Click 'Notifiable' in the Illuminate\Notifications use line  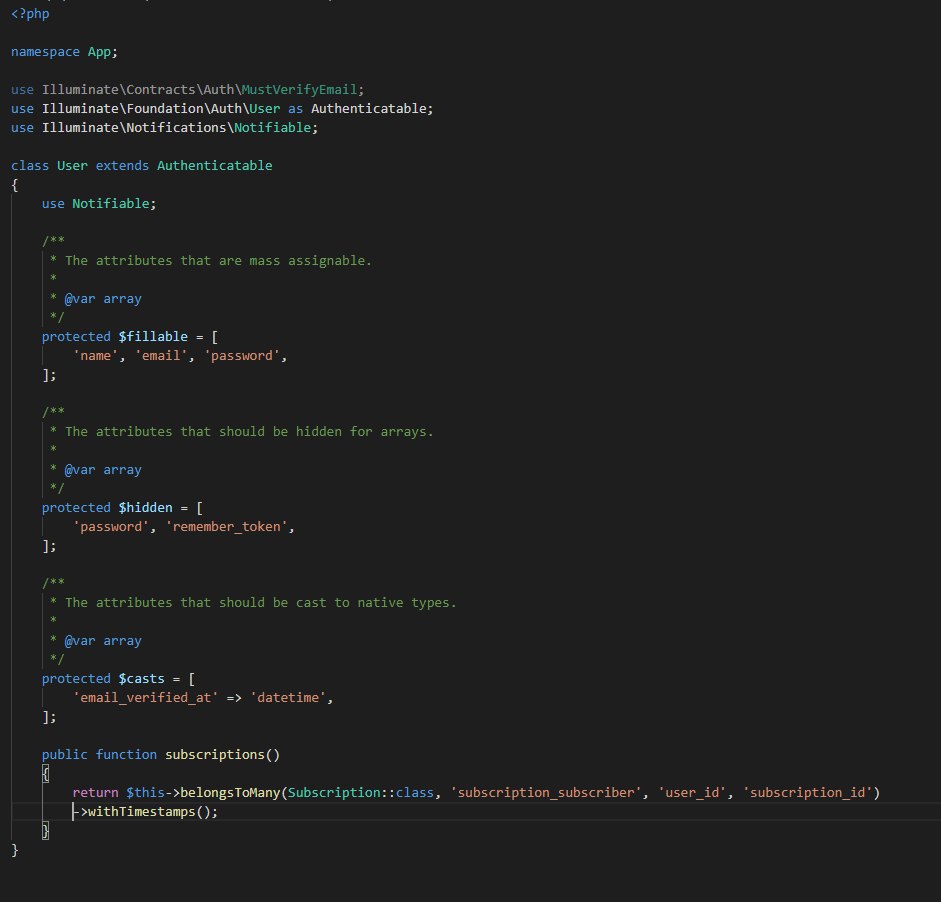point(272,128)
